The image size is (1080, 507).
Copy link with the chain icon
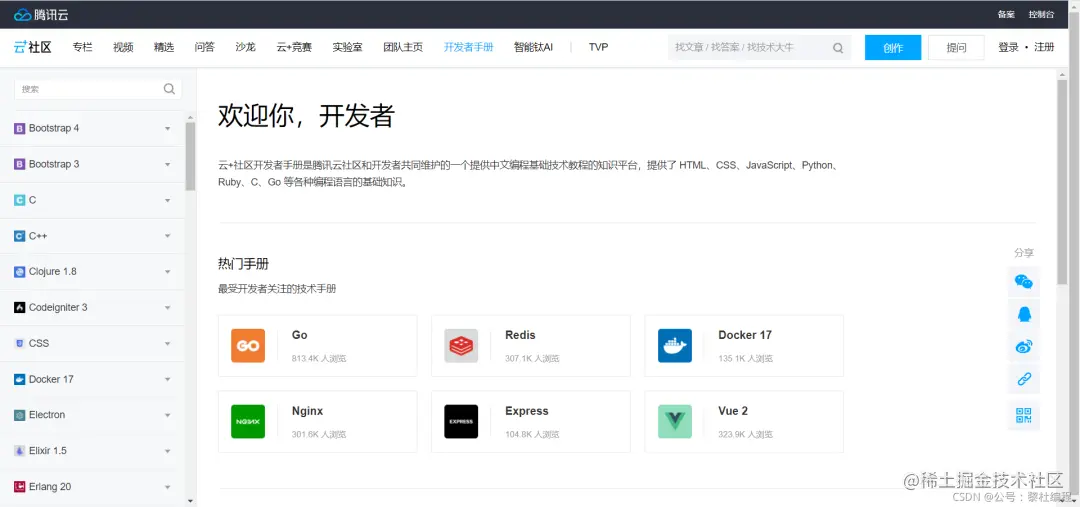[1024, 379]
